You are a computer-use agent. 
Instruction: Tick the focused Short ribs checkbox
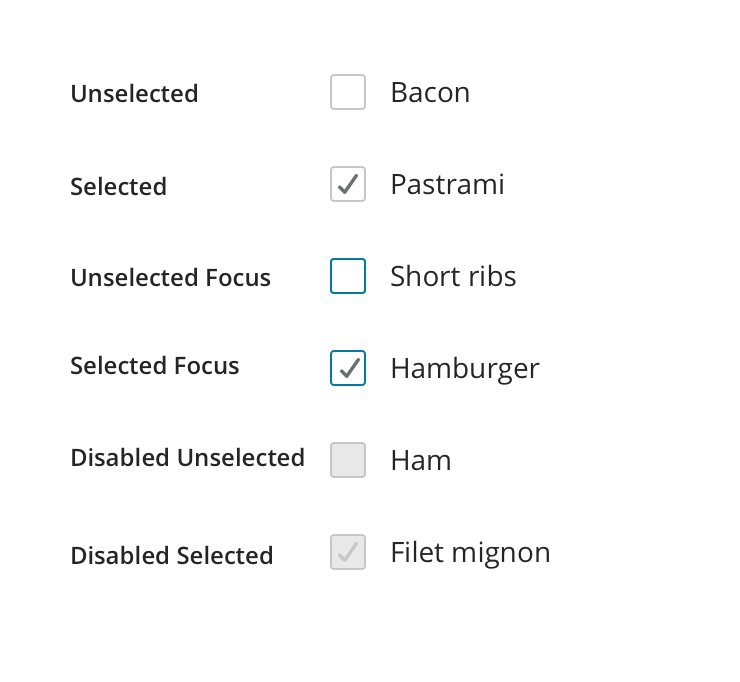pos(348,276)
